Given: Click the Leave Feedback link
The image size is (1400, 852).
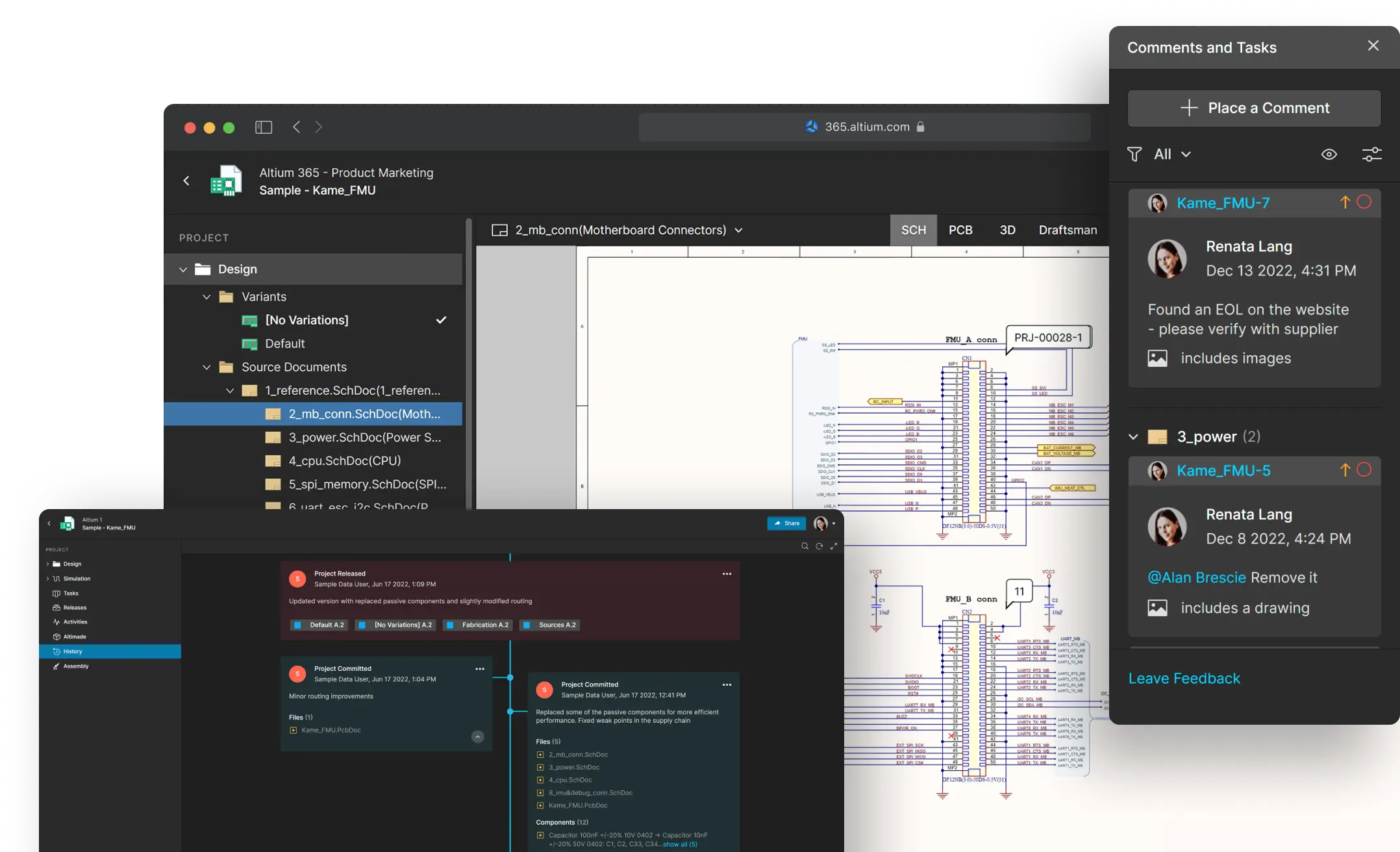Looking at the screenshot, I should tap(1184, 678).
